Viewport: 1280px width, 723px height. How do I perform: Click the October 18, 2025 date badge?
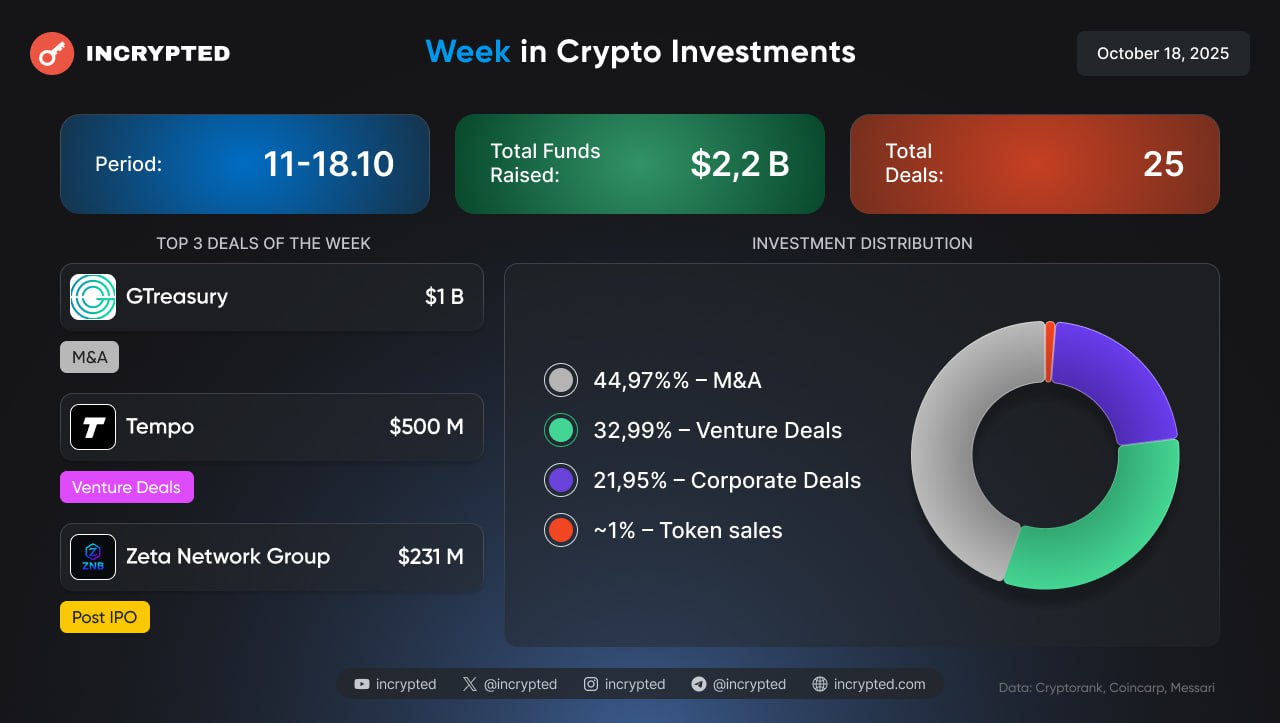click(1163, 54)
